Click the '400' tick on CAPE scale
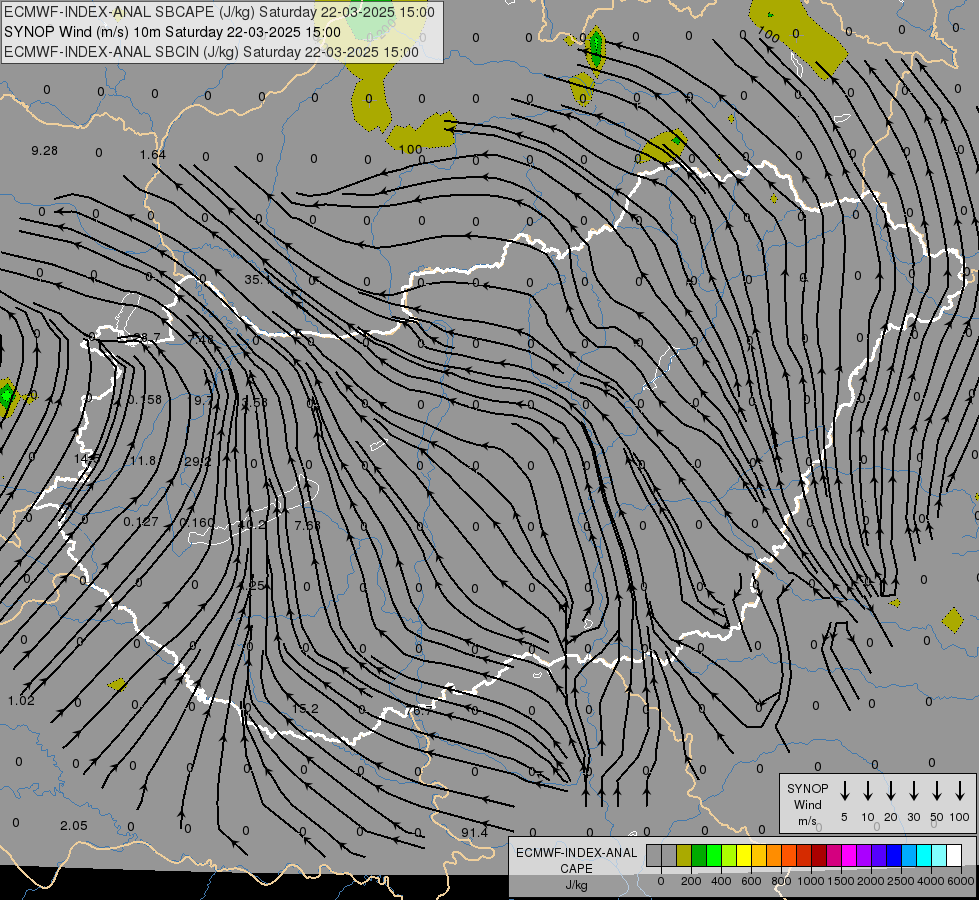 pyautogui.click(x=721, y=881)
